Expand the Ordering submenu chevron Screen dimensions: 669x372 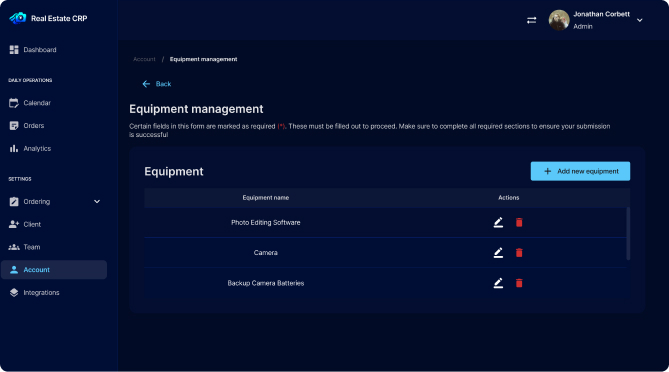(97, 201)
